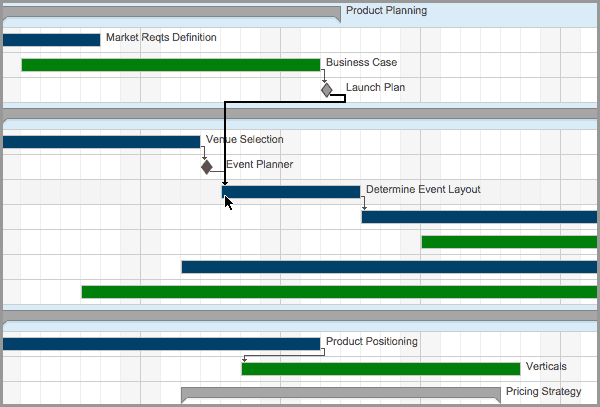Click the 'Verticals' task label
Viewport: 600px width, 407px height.
click(546, 367)
